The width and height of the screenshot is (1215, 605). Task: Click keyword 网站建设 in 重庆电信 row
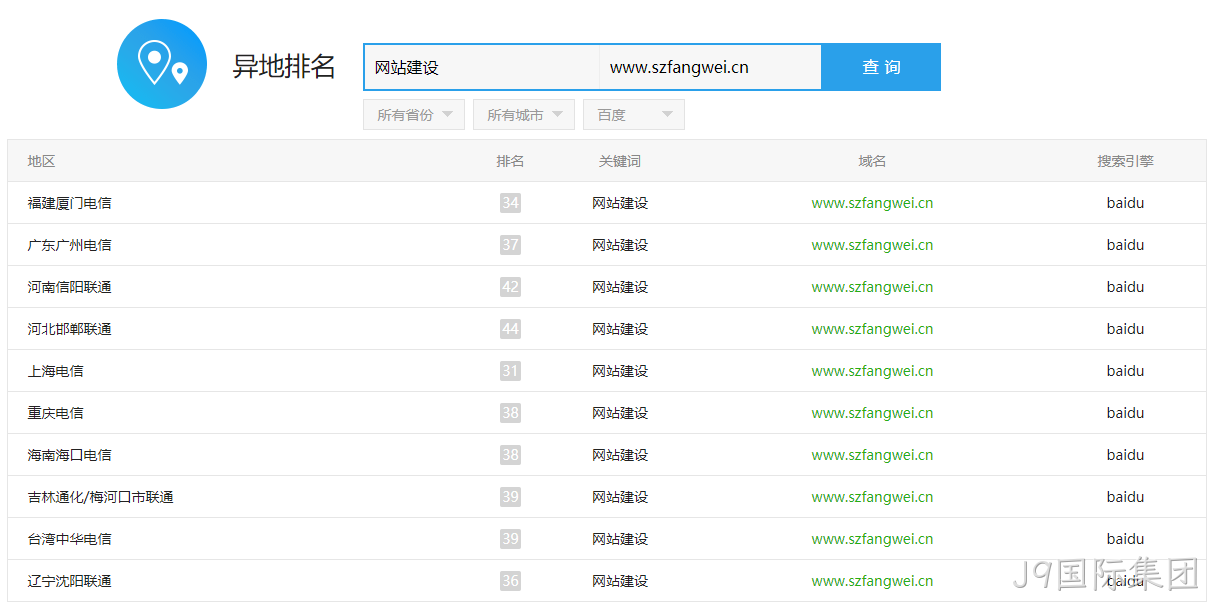click(x=620, y=413)
